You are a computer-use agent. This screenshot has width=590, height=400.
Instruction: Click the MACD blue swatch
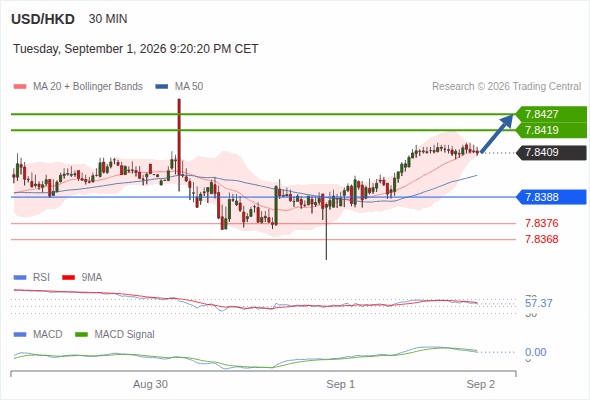click(20, 335)
